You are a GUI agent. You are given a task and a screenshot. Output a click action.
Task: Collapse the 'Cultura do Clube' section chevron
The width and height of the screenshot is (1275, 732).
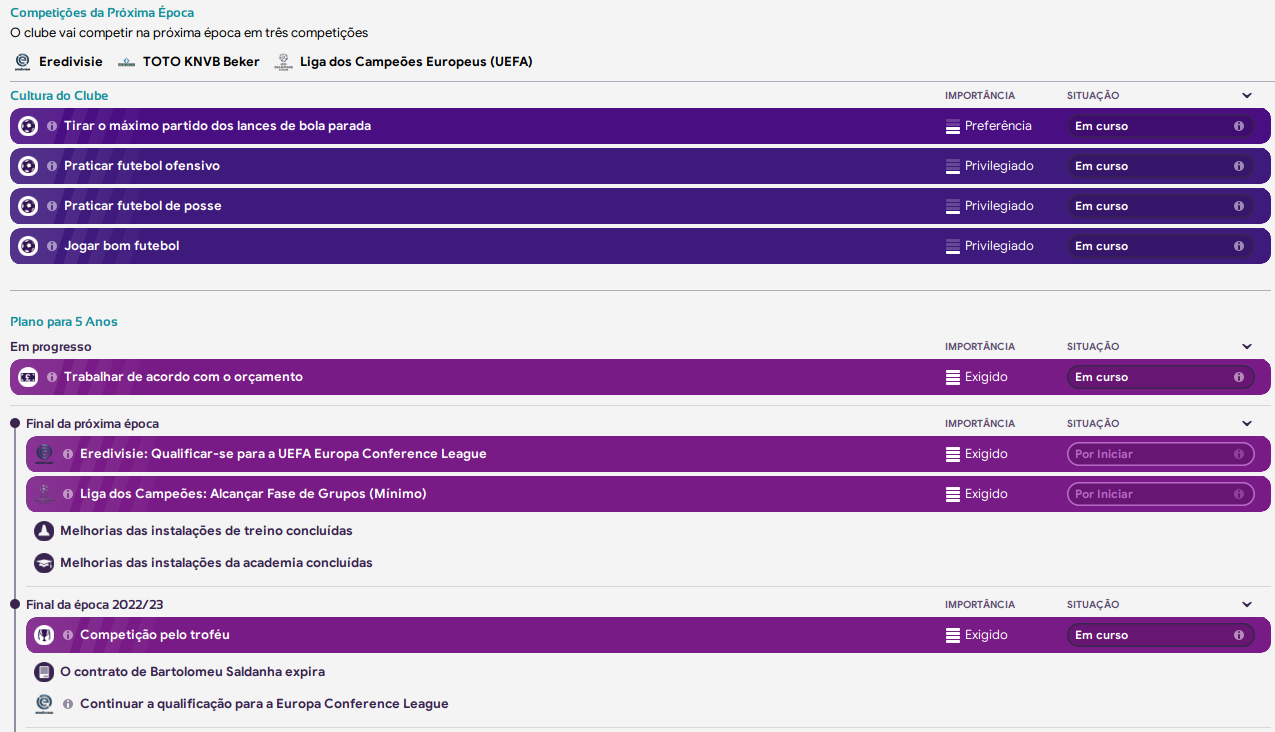[x=1247, y=96]
